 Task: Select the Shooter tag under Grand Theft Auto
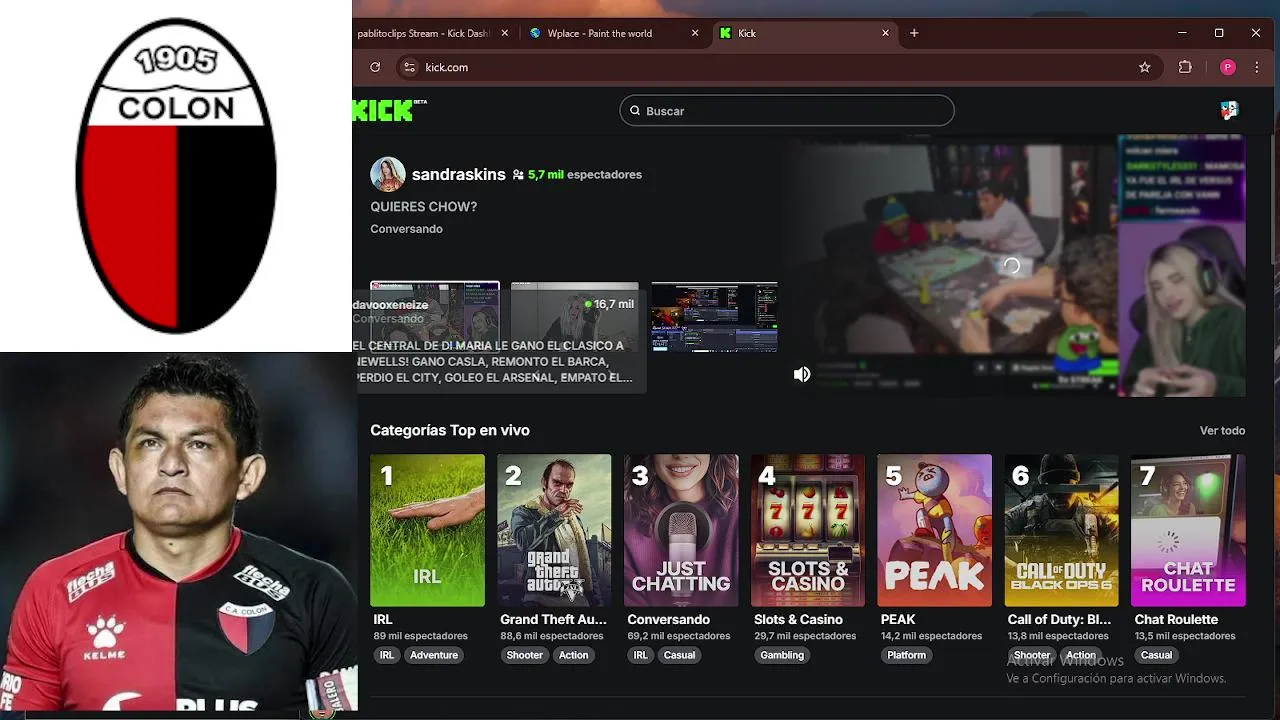click(x=524, y=655)
